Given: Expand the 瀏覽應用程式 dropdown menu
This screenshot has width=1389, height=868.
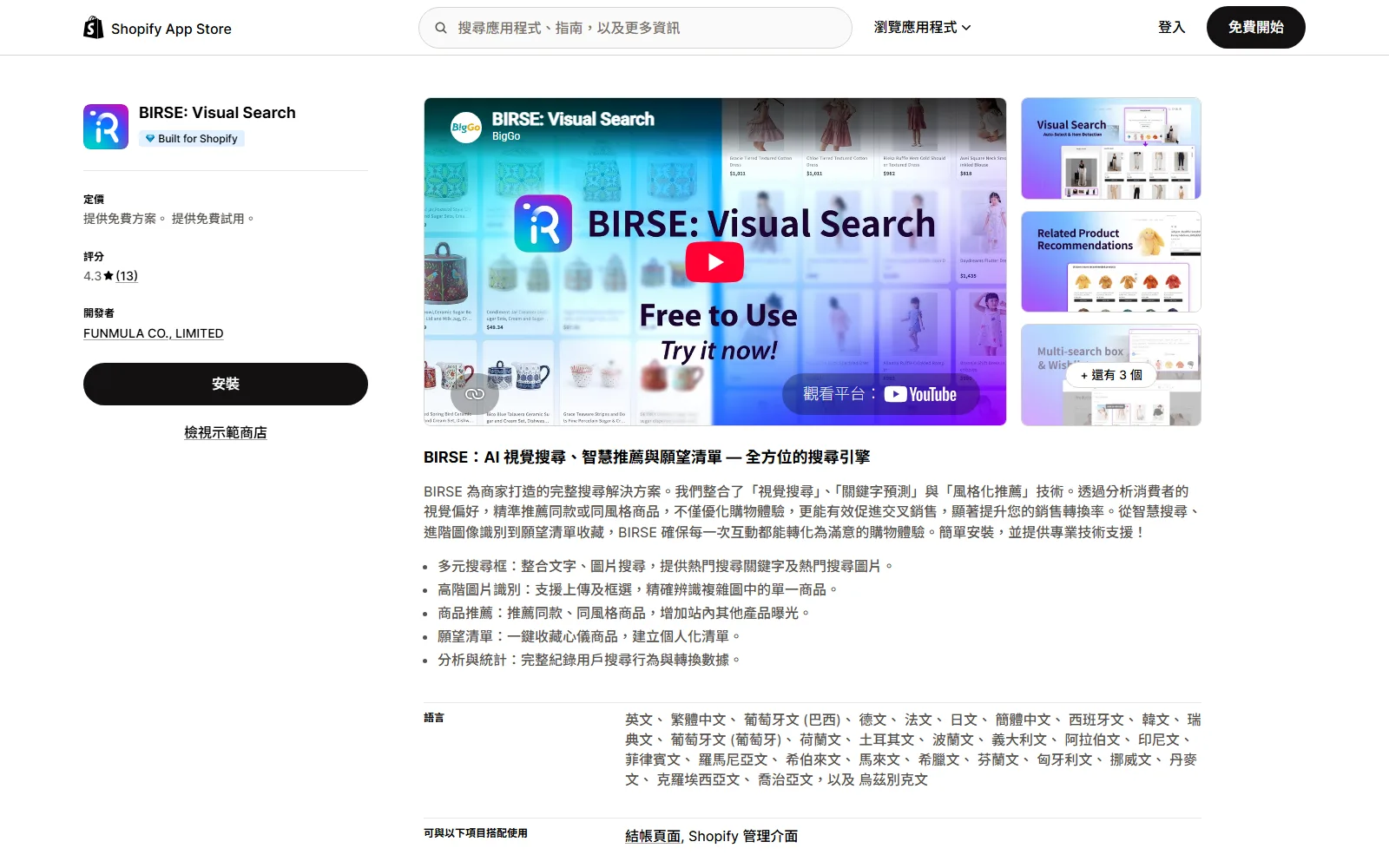Looking at the screenshot, I should 922,28.
